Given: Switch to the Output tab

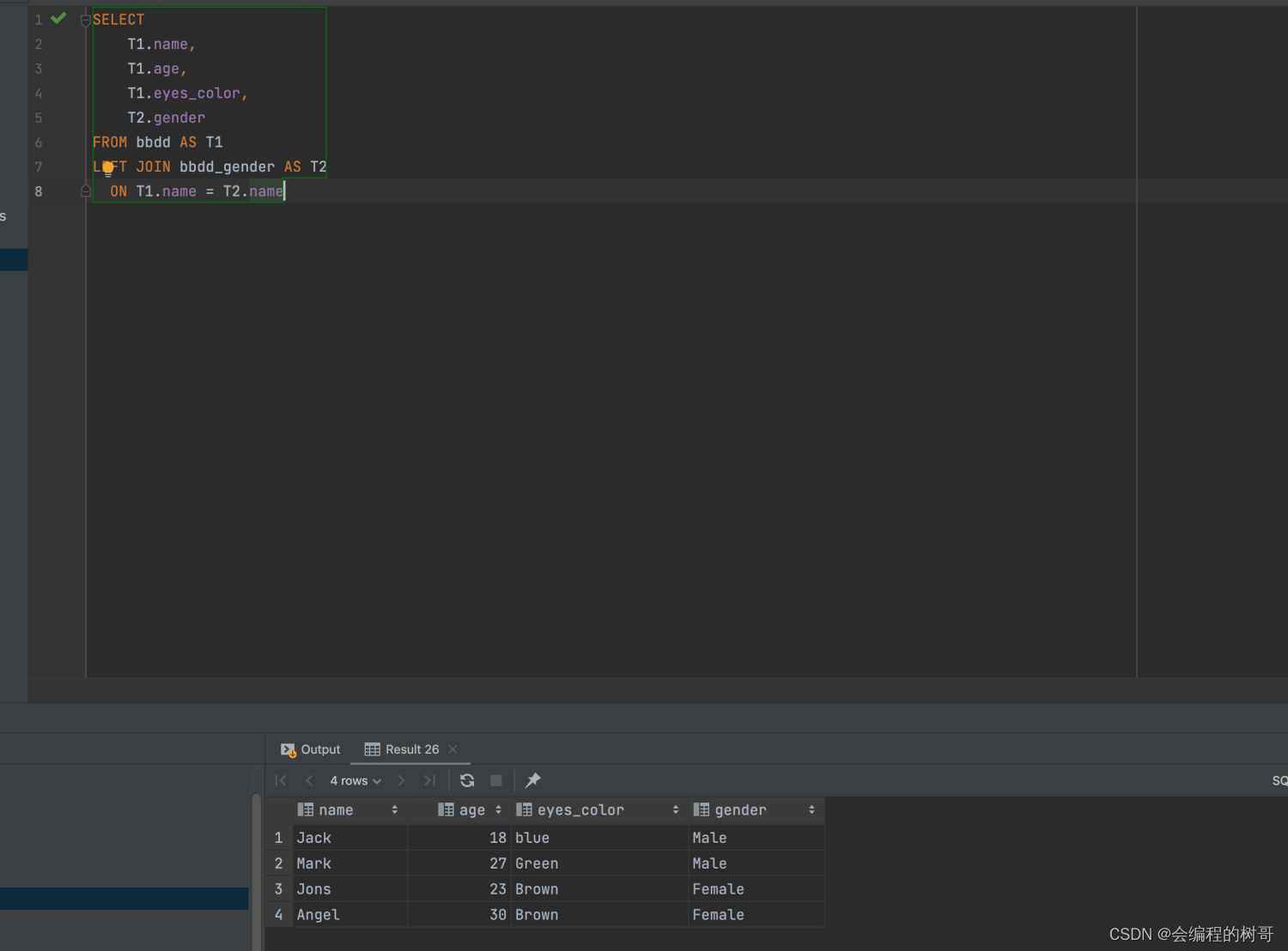Looking at the screenshot, I should pyautogui.click(x=311, y=749).
